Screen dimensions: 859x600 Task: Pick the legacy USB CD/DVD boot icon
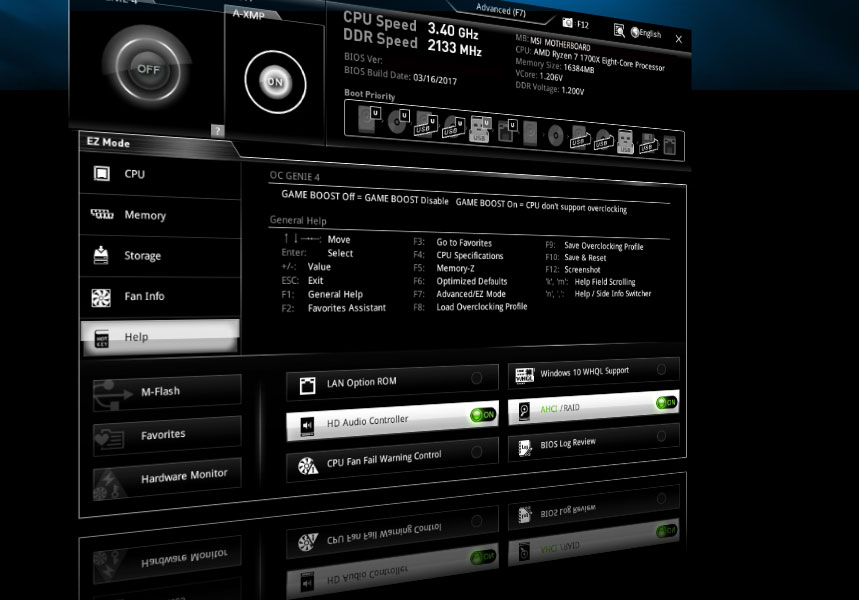point(603,140)
